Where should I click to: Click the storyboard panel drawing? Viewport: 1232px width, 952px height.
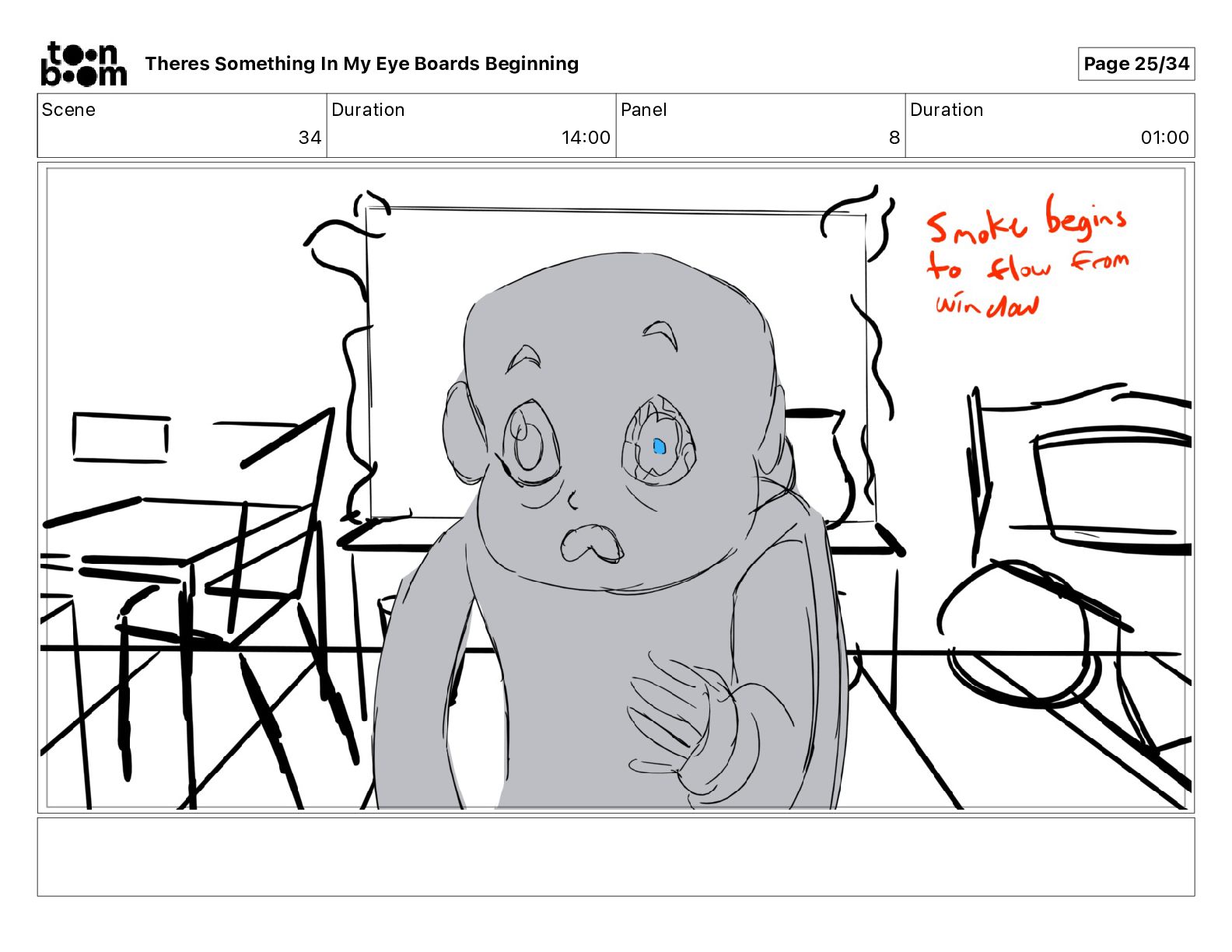click(616, 488)
